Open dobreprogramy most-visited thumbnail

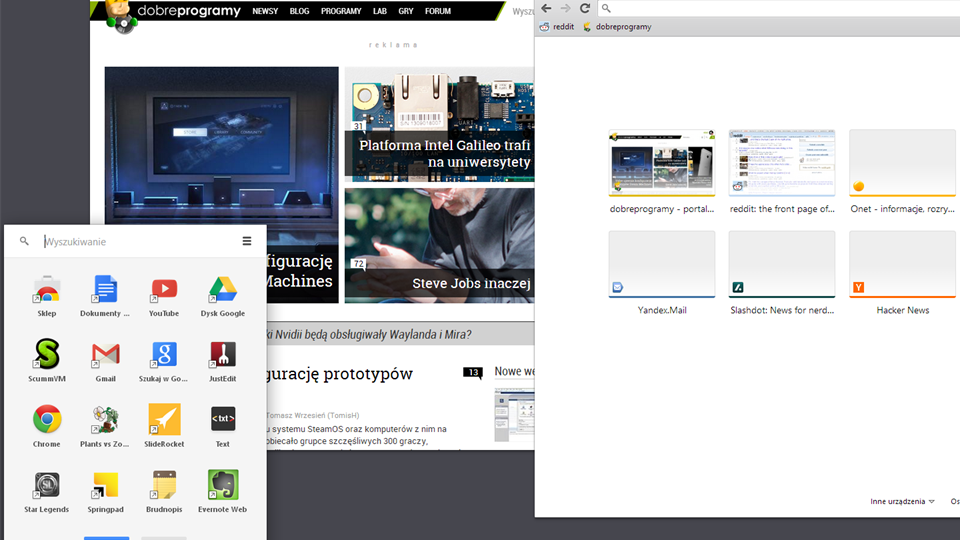pyautogui.click(x=662, y=163)
